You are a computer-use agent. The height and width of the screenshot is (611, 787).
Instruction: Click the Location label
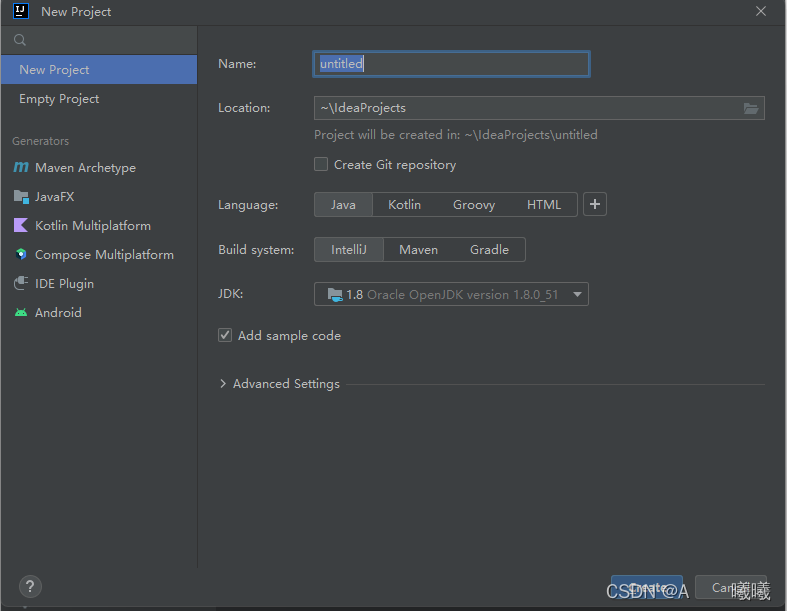[x=244, y=108]
